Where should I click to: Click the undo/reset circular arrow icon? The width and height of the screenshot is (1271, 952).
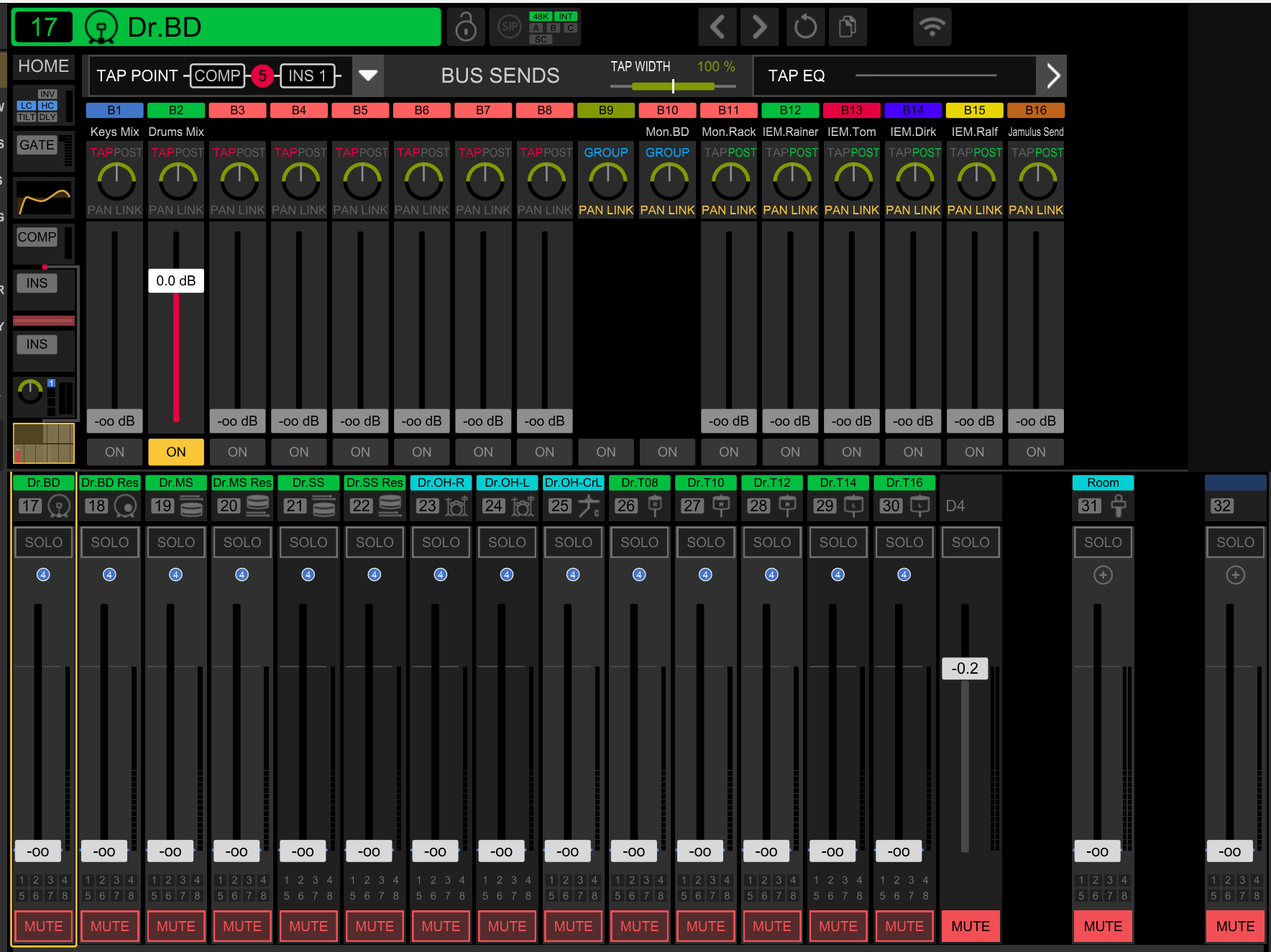point(805,27)
